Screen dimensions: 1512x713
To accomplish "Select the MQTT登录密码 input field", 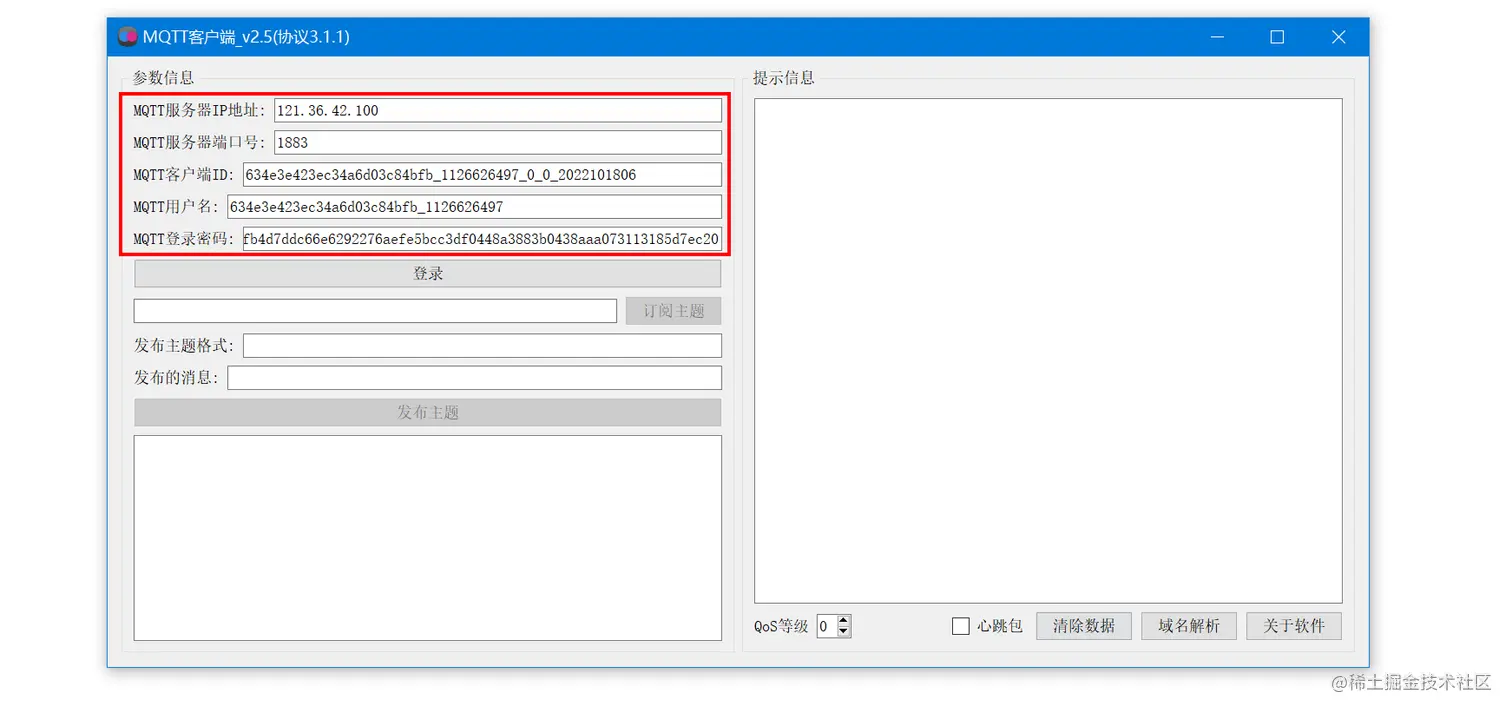I will click(x=482, y=239).
